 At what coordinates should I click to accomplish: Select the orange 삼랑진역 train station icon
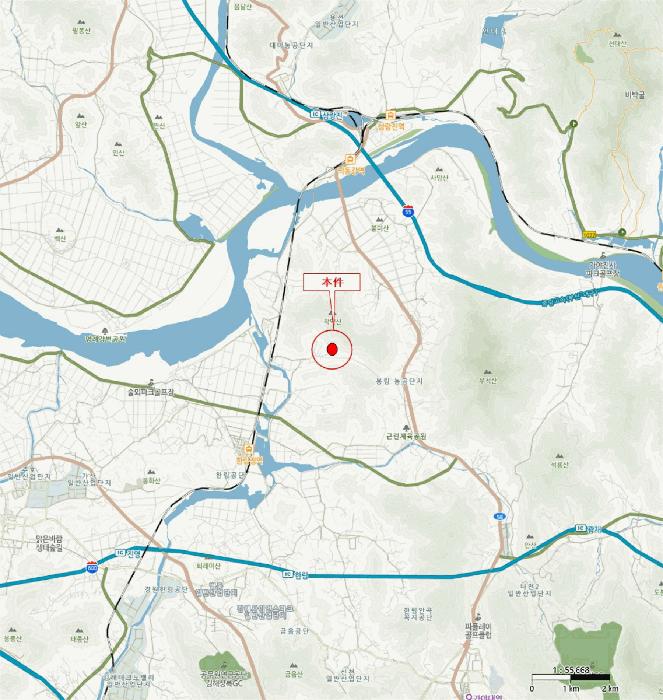(x=391, y=115)
